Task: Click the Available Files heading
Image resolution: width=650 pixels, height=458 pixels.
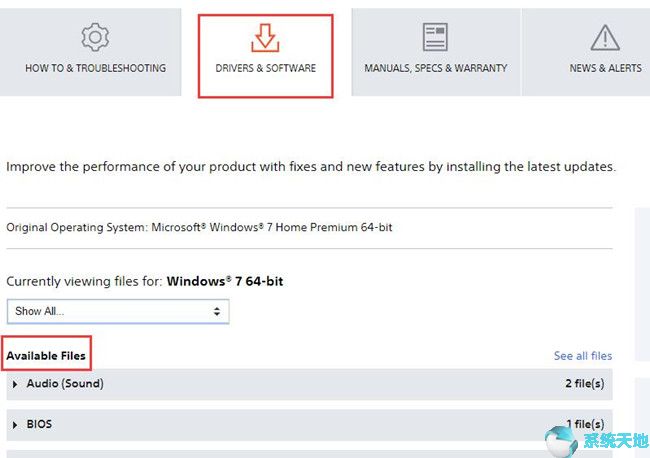Action: coord(46,355)
